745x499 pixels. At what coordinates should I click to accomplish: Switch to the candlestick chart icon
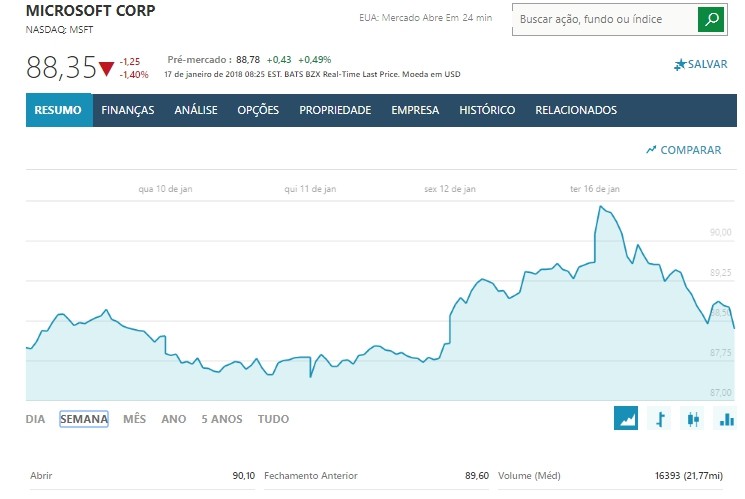[692, 419]
